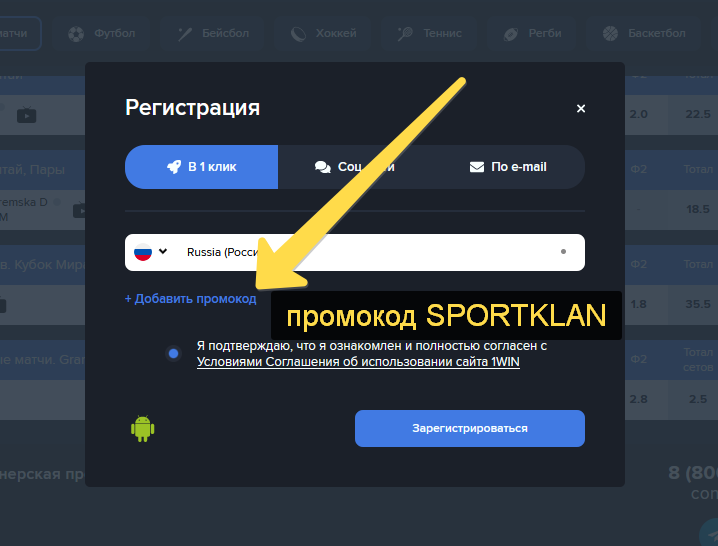The image size is (718, 546).
Task: Open the Теннис racket icon category
Action: 405,34
